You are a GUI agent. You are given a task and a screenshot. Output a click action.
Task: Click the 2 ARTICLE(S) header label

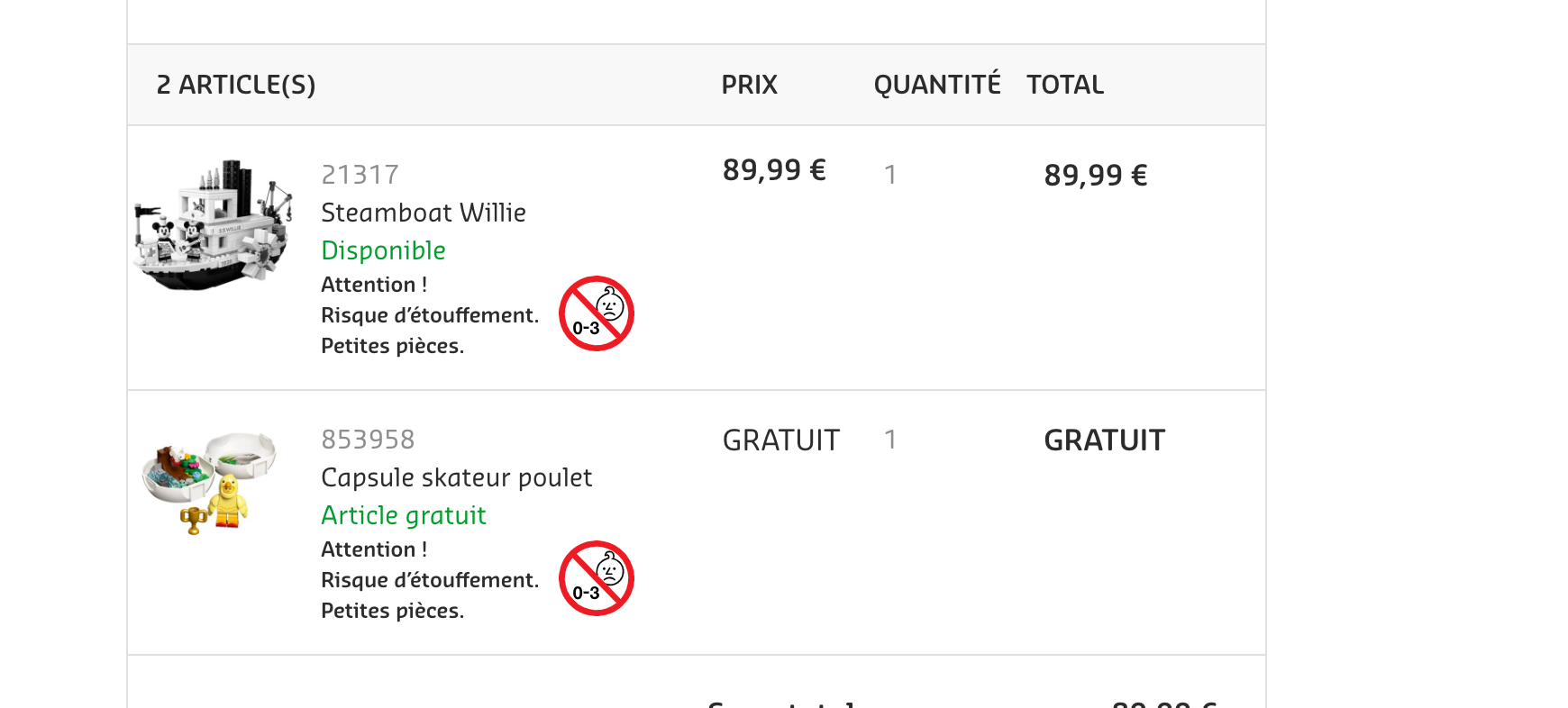click(236, 85)
